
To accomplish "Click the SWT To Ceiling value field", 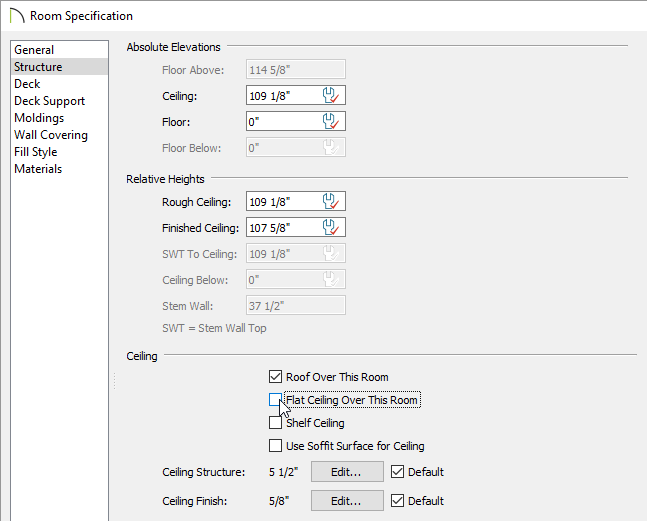I will tap(295, 253).
